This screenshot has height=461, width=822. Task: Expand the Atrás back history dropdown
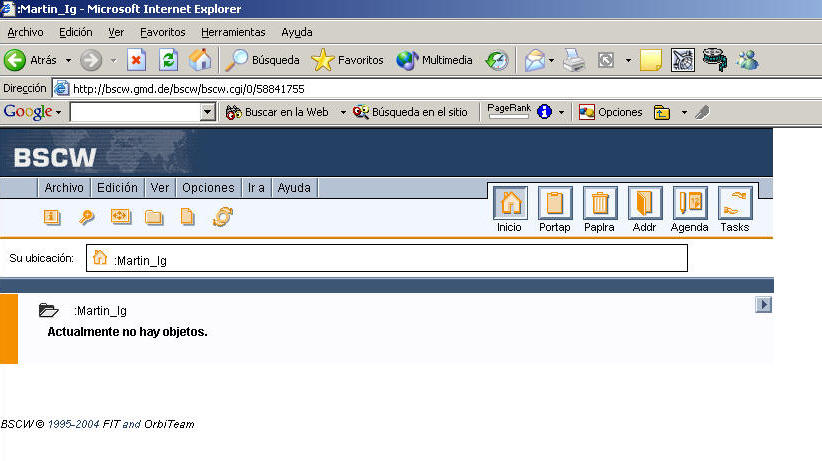pyautogui.click(x=68, y=60)
